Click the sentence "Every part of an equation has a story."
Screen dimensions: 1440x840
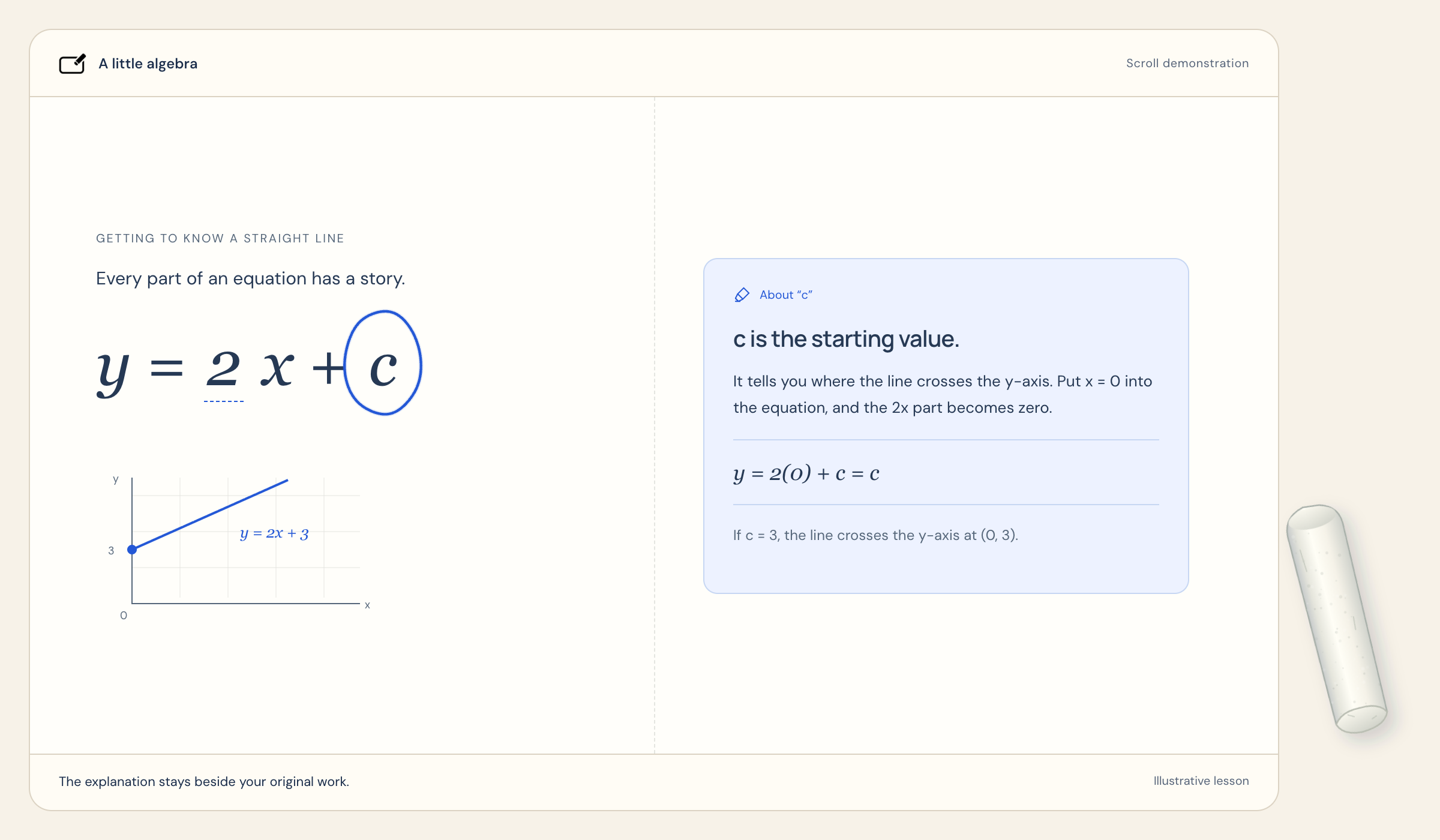pyautogui.click(x=250, y=278)
